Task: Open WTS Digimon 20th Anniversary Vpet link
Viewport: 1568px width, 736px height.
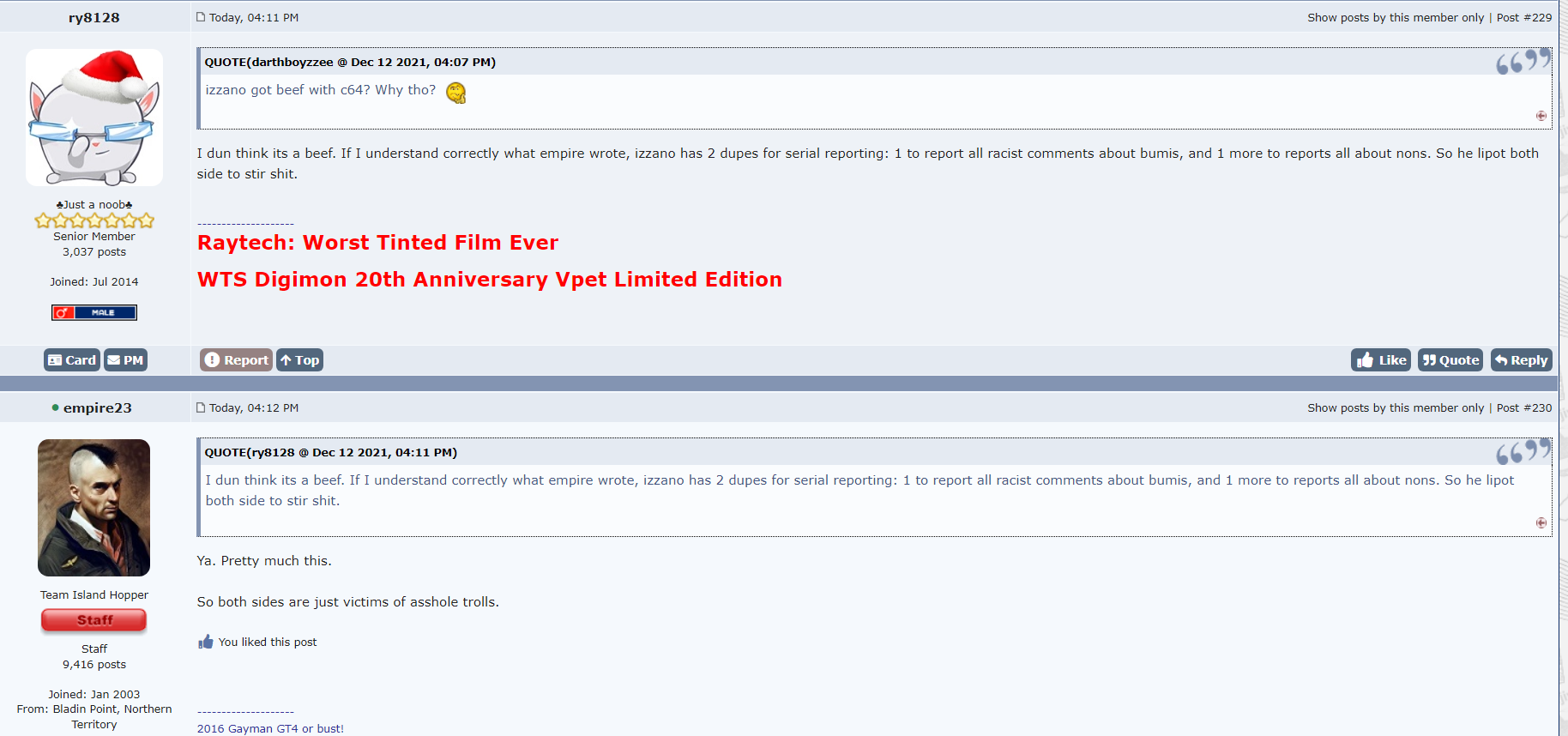Action: click(489, 280)
